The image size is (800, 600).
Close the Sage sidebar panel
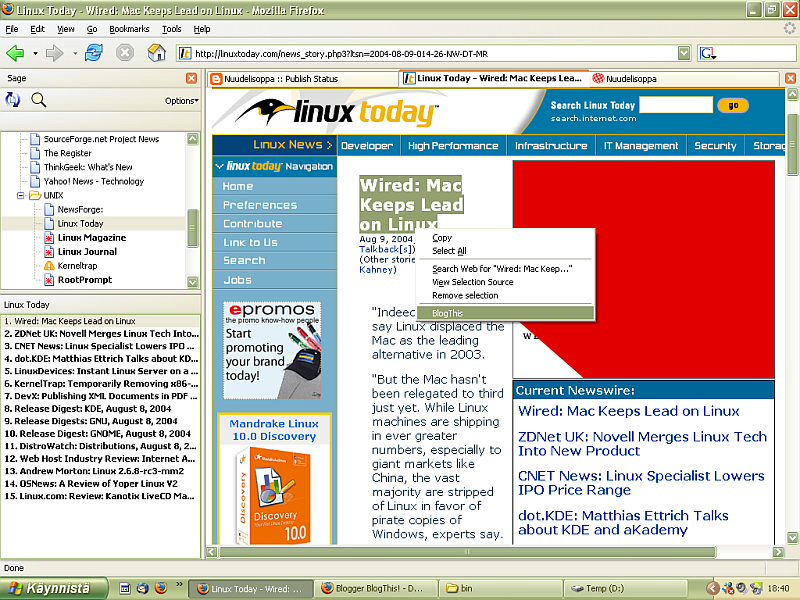click(191, 78)
